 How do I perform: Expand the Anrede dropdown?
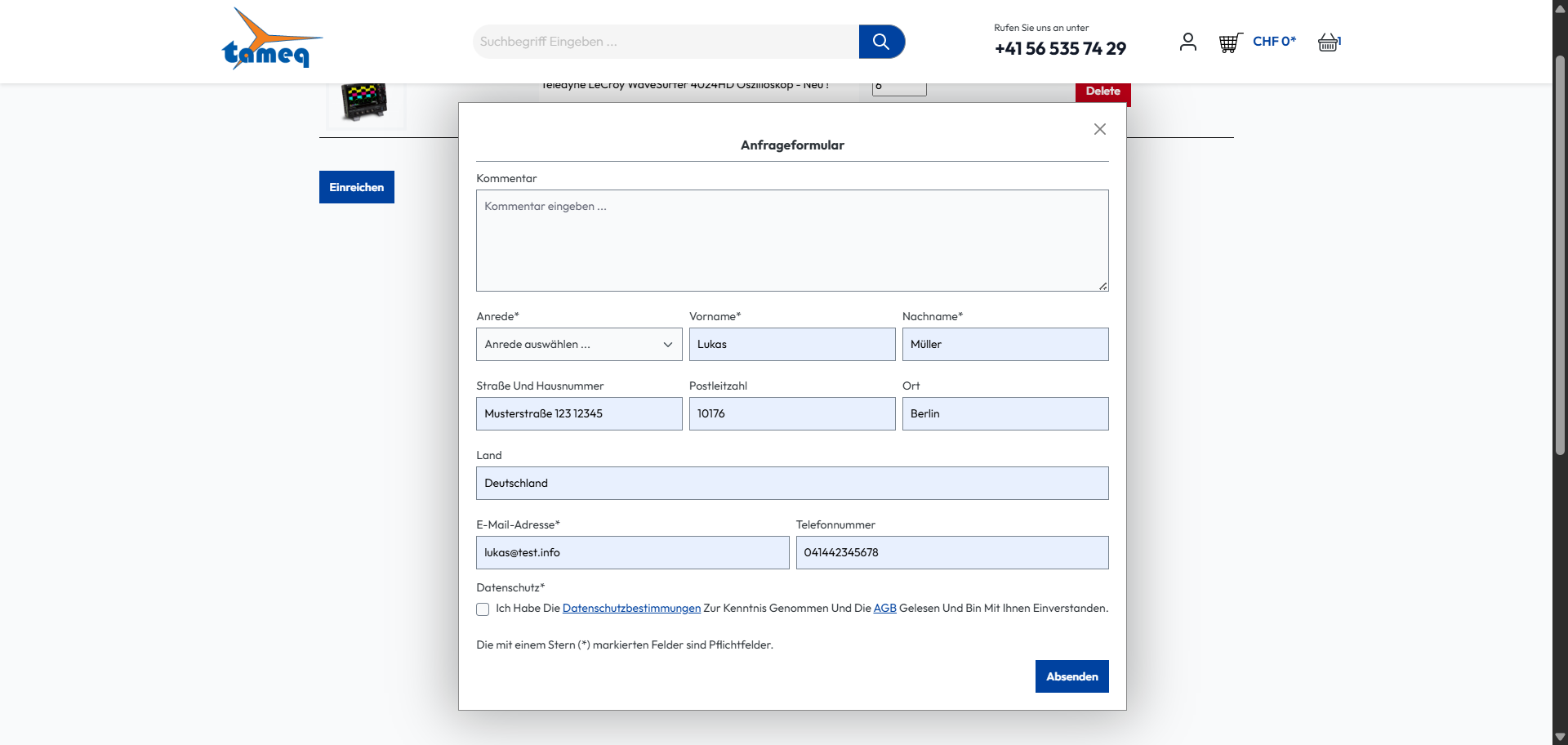[579, 345]
